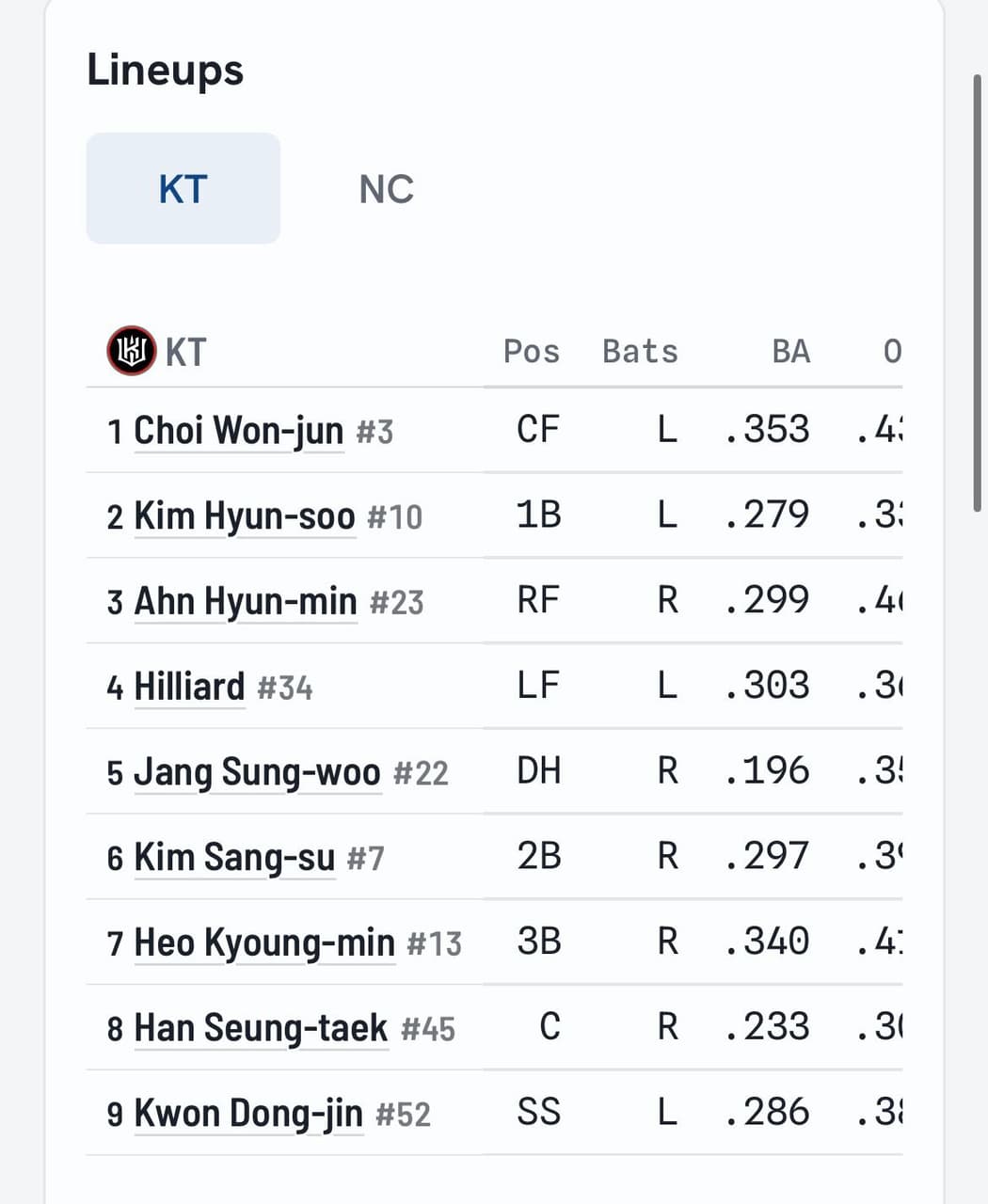Switch to the NC lineup tab
Screen dimensions: 988x1204
[386, 189]
